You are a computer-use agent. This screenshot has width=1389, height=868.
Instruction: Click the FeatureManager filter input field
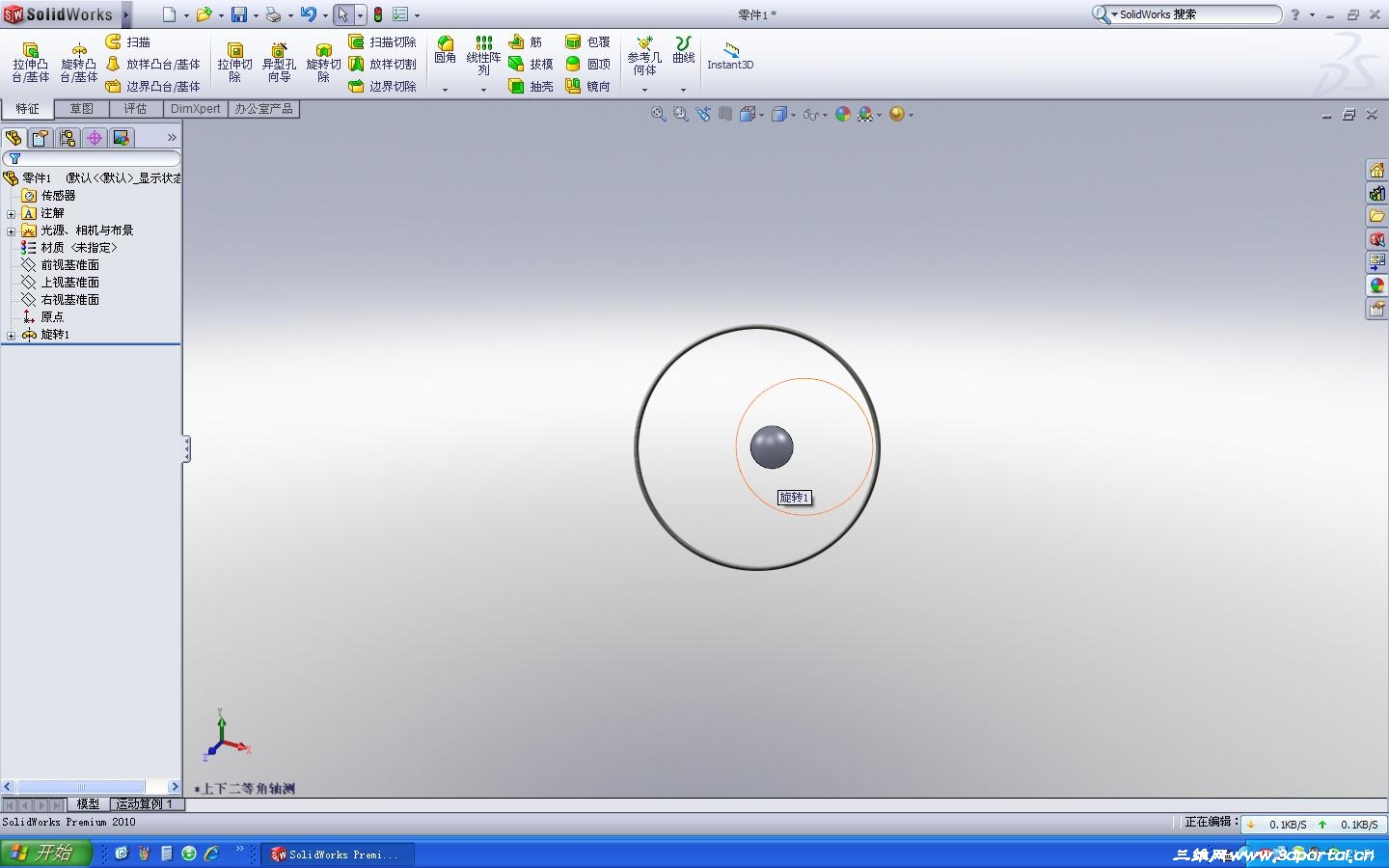tap(92, 158)
